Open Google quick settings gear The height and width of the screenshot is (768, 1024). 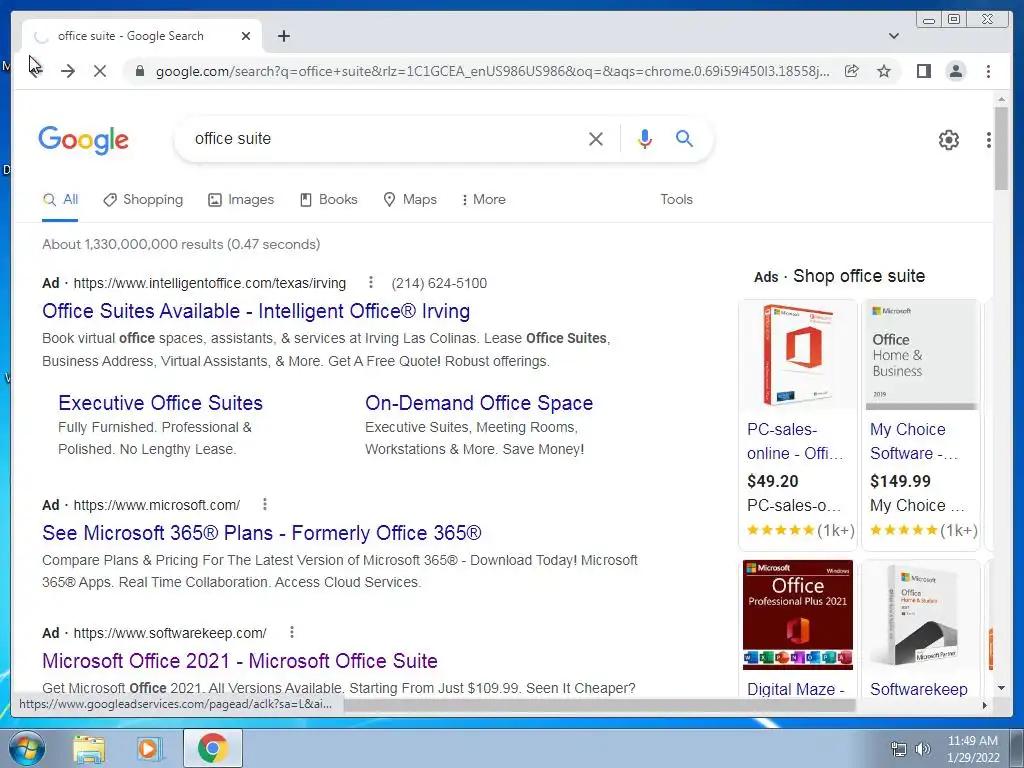(x=948, y=139)
